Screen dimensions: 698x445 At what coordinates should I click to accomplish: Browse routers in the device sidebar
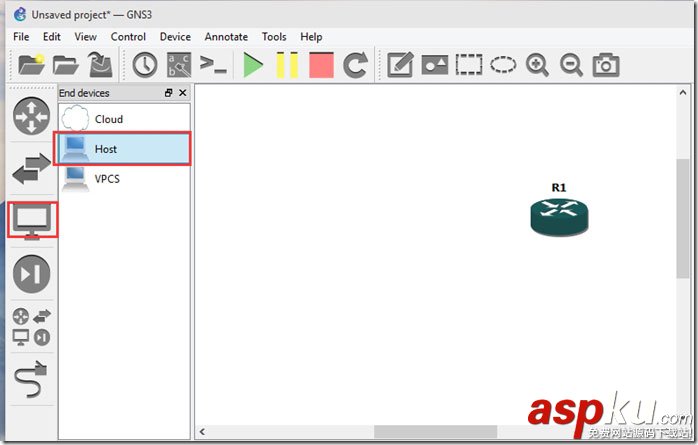point(31,116)
